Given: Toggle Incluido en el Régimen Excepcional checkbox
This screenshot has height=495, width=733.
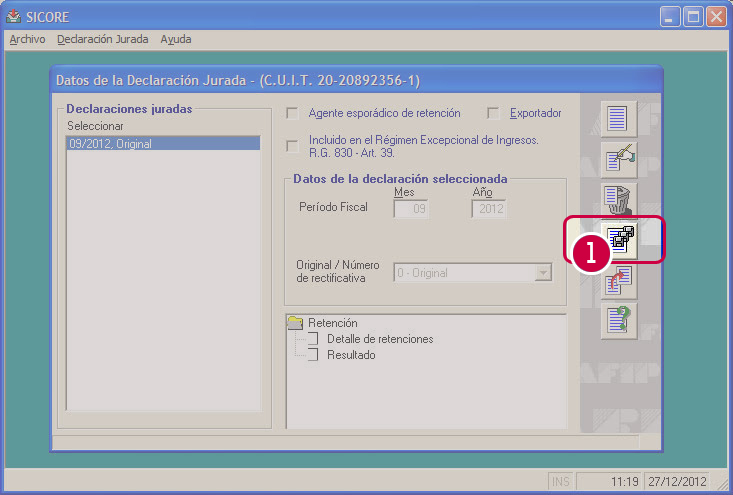Looking at the screenshot, I should 293,146.
